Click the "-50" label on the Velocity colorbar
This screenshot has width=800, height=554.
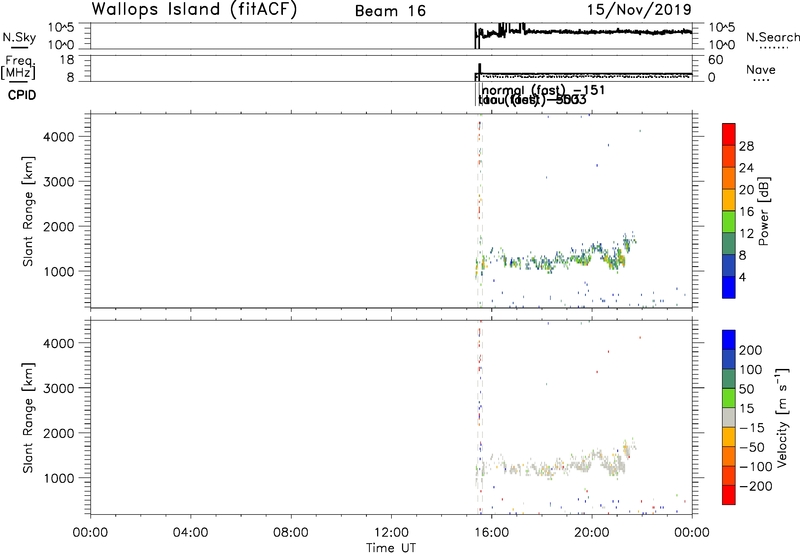pyautogui.click(x=752, y=447)
